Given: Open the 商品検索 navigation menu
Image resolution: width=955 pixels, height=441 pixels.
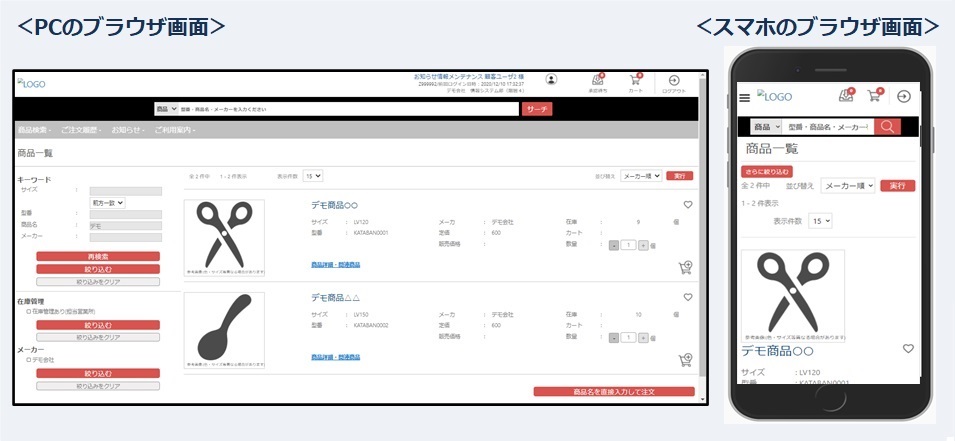Looking at the screenshot, I should pyautogui.click(x=36, y=130).
